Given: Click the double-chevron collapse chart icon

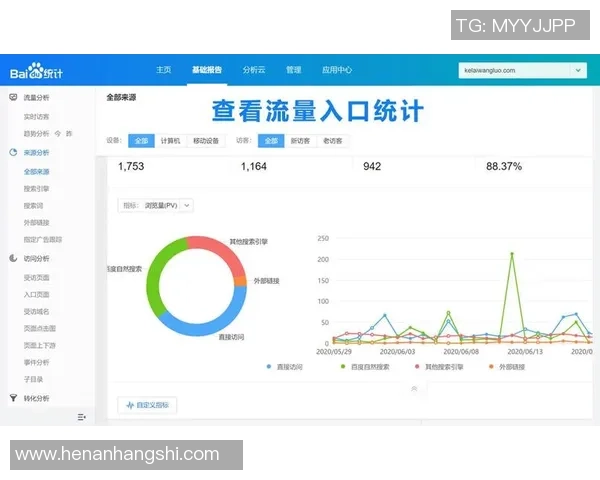Looking at the screenshot, I should coord(414,389).
